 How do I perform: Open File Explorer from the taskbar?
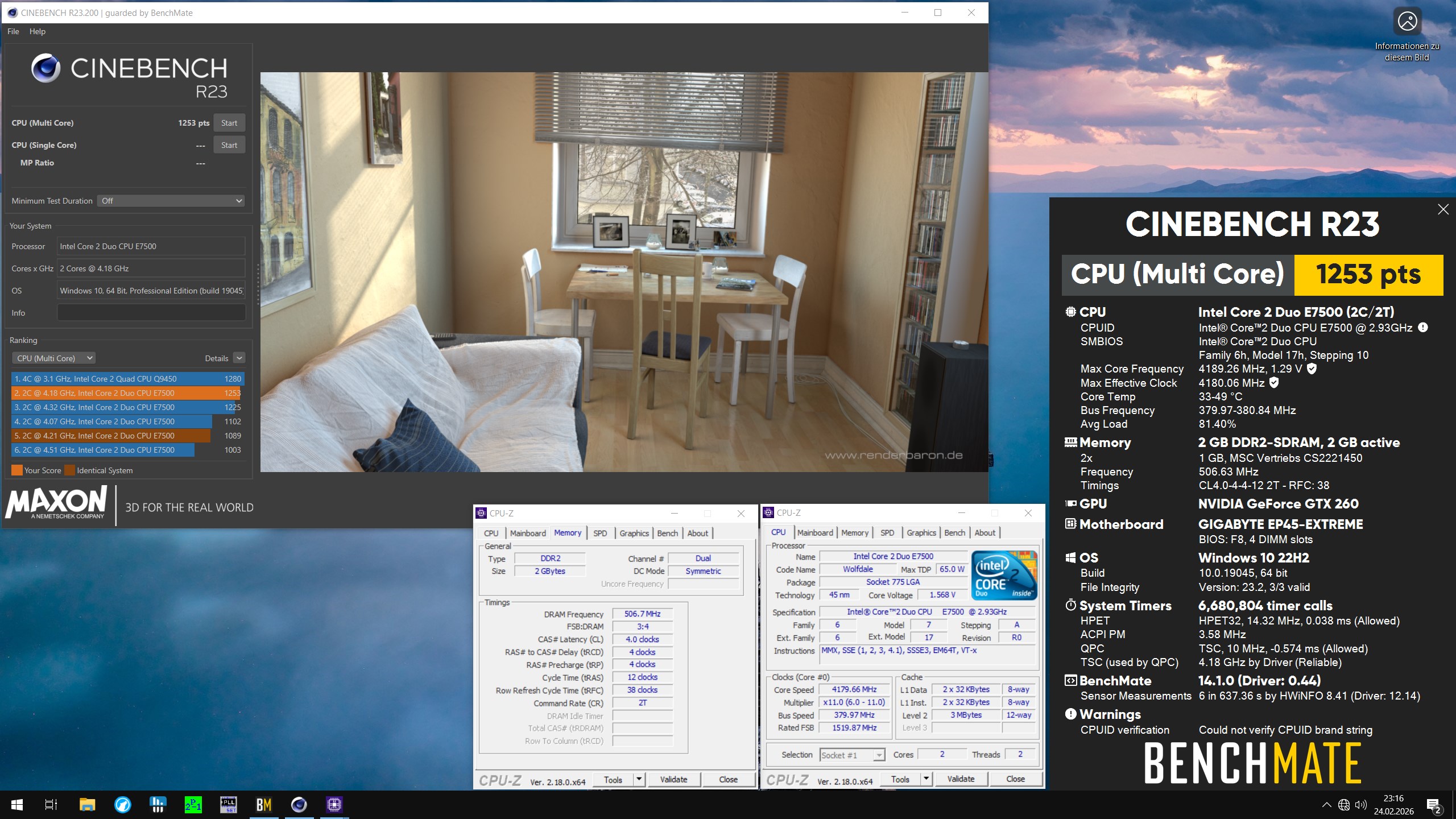coord(87,805)
